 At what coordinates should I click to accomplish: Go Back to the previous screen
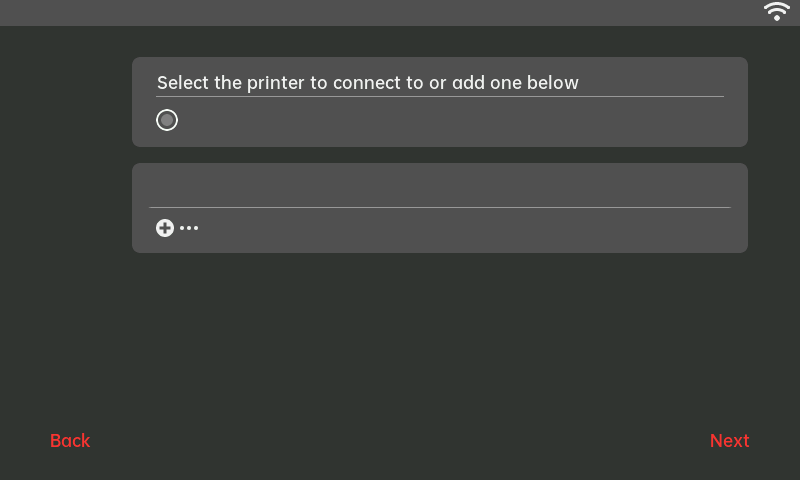pos(70,441)
